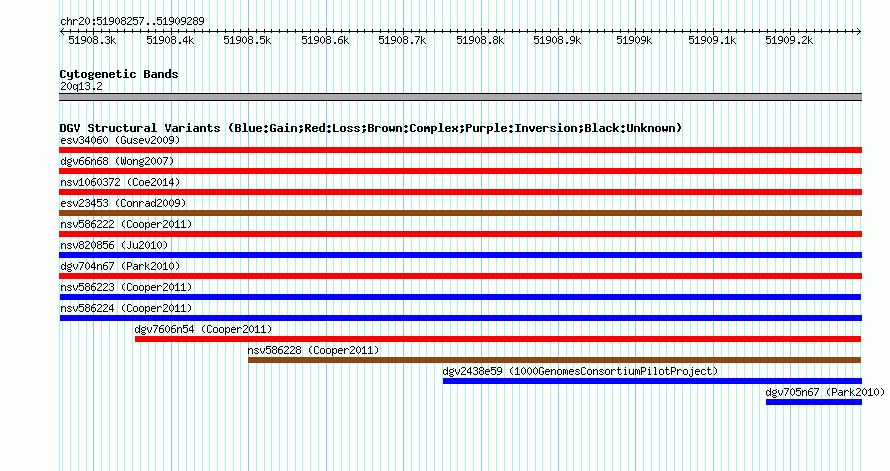The image size is (890, 471).
Task: Click the right arrow end of ruler
Action: [x=859, y=32]
